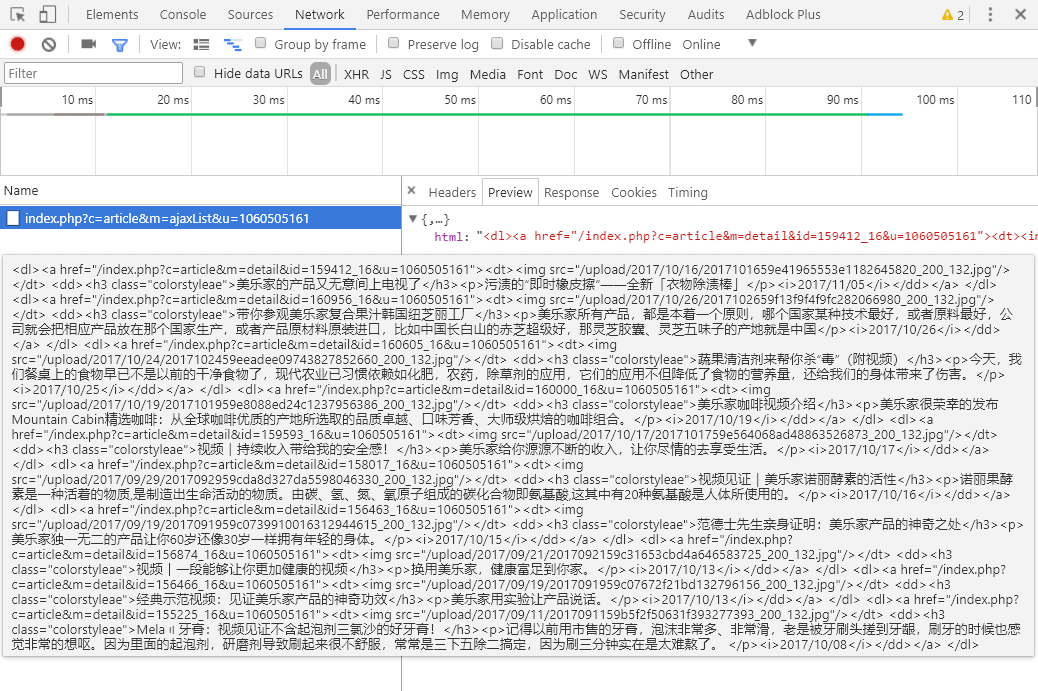Image resolution: width=1038 pixels, height=691 pixels.
Task: Open the Response tab
Action: click(x=571, y=192)
